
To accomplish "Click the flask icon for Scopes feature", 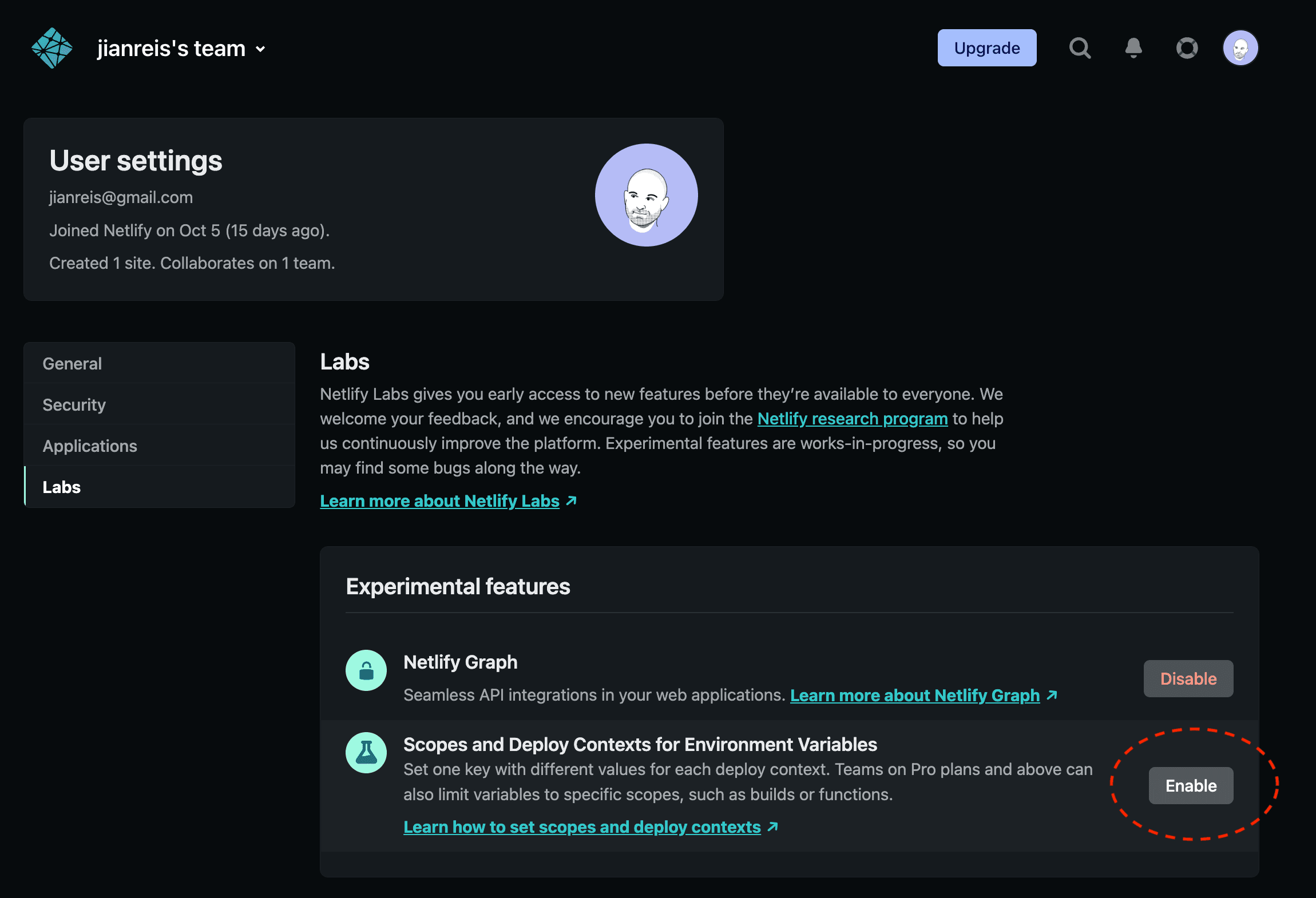I will (366, 753).
